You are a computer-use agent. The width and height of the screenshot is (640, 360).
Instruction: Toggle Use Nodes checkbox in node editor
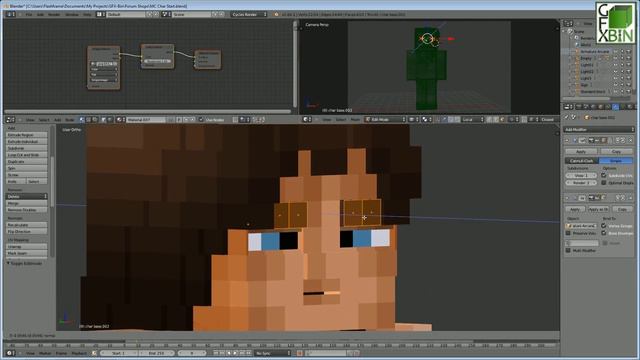(x=201, y=120)
